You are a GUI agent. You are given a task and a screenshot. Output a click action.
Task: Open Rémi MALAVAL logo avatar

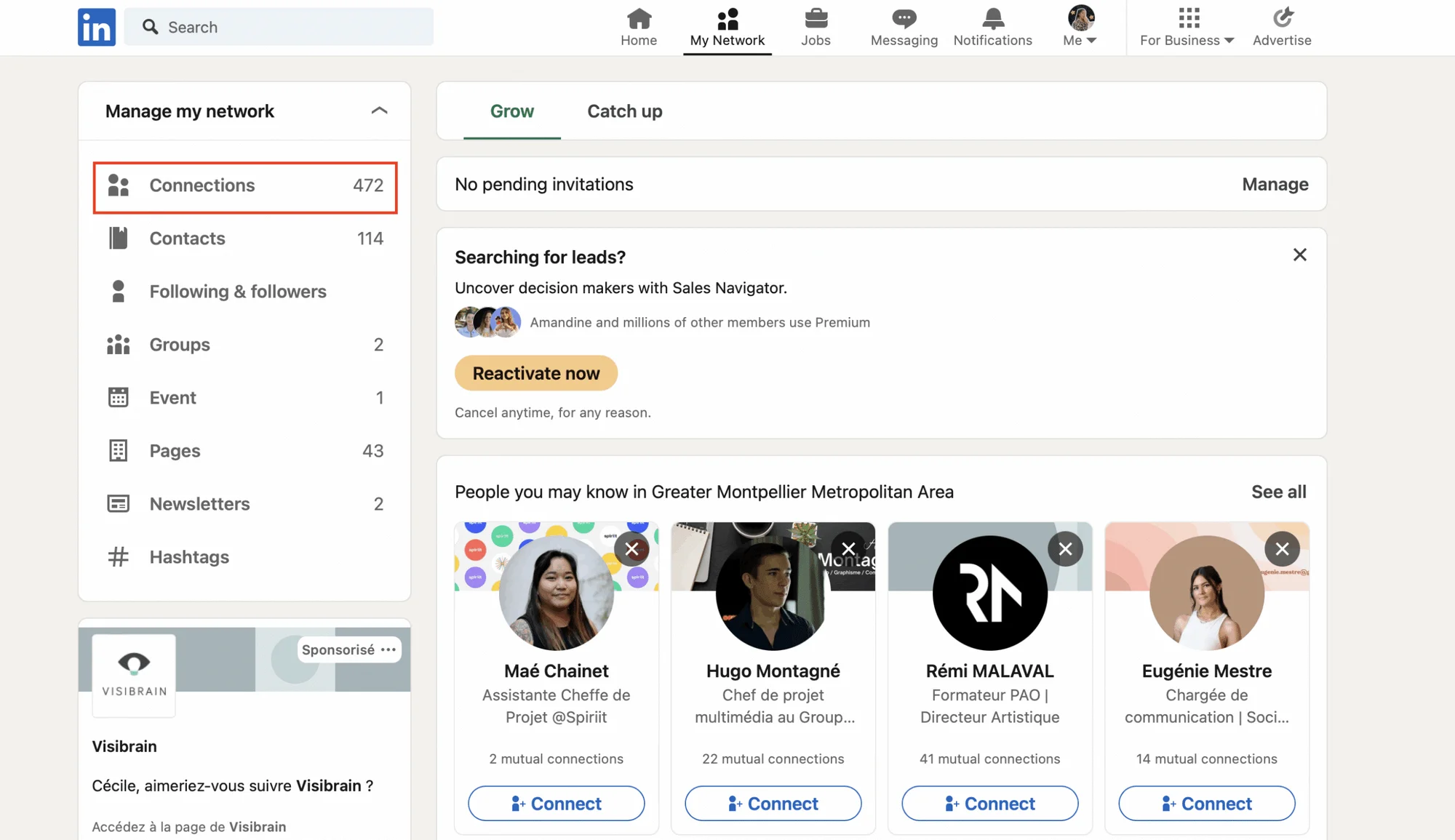[x=990, y=593]
